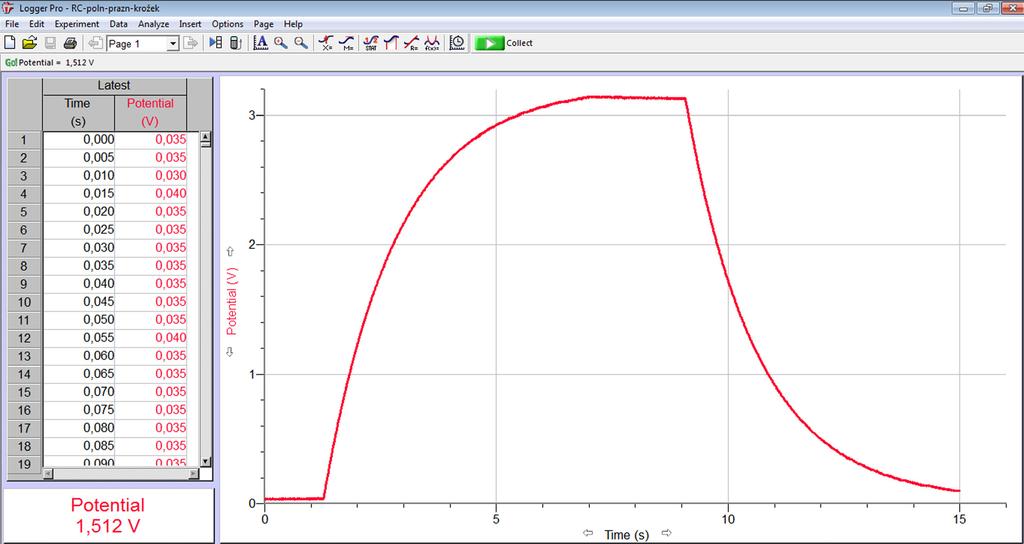Autoscale the graph with the A icon
1024x544 pixels.
tap(261, 43)
